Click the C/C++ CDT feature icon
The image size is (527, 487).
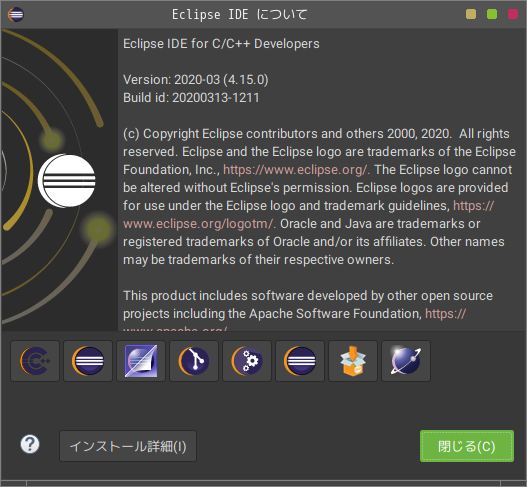[x=35, y=361]
